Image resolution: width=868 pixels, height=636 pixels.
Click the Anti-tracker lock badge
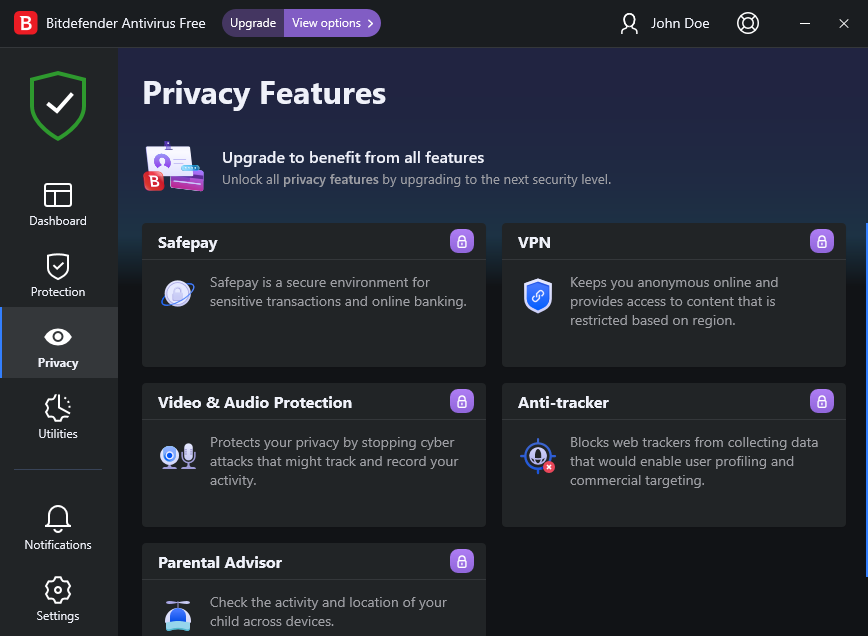[x=821, y=401]
